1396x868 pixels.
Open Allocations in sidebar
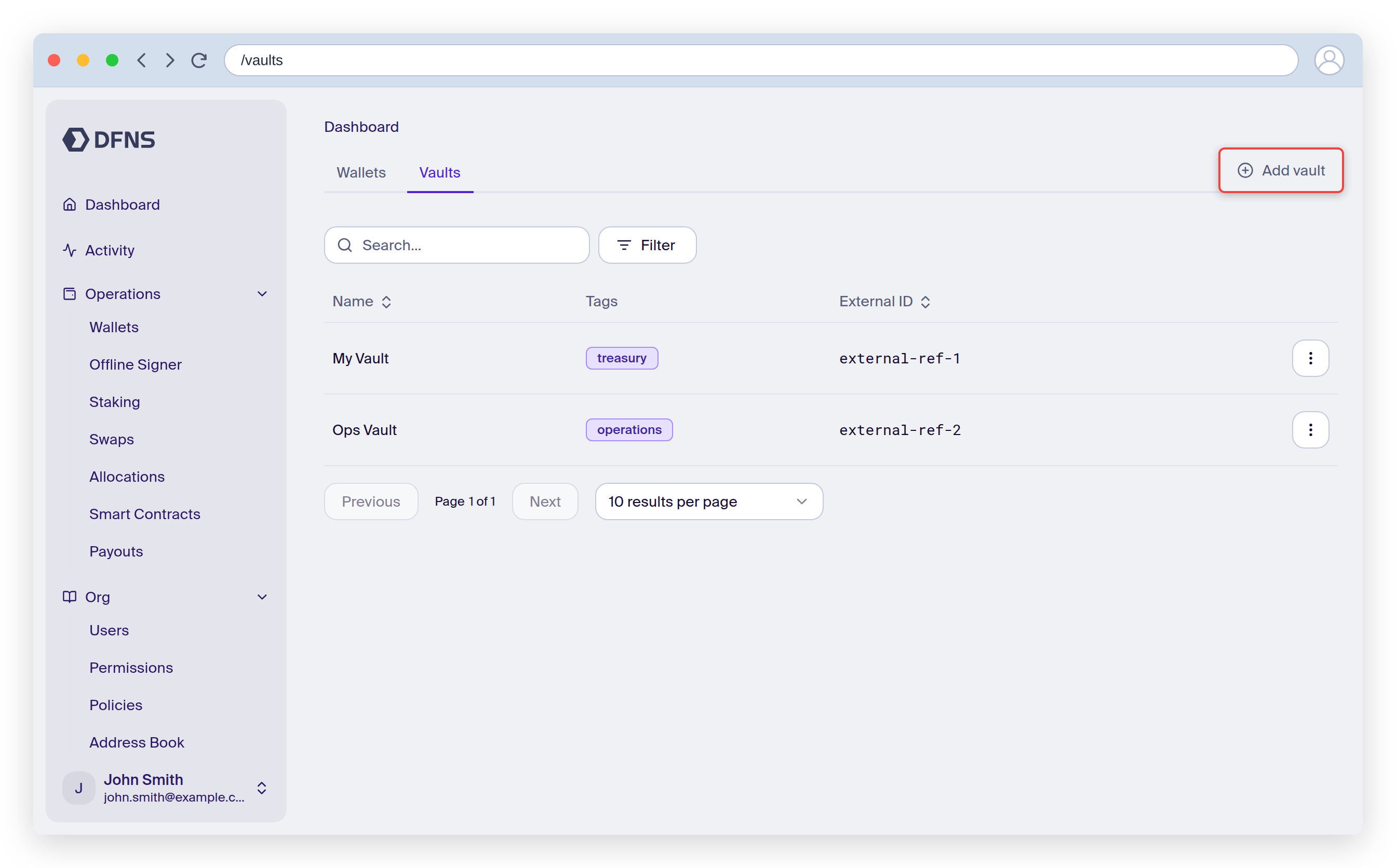tap(127, 477)
